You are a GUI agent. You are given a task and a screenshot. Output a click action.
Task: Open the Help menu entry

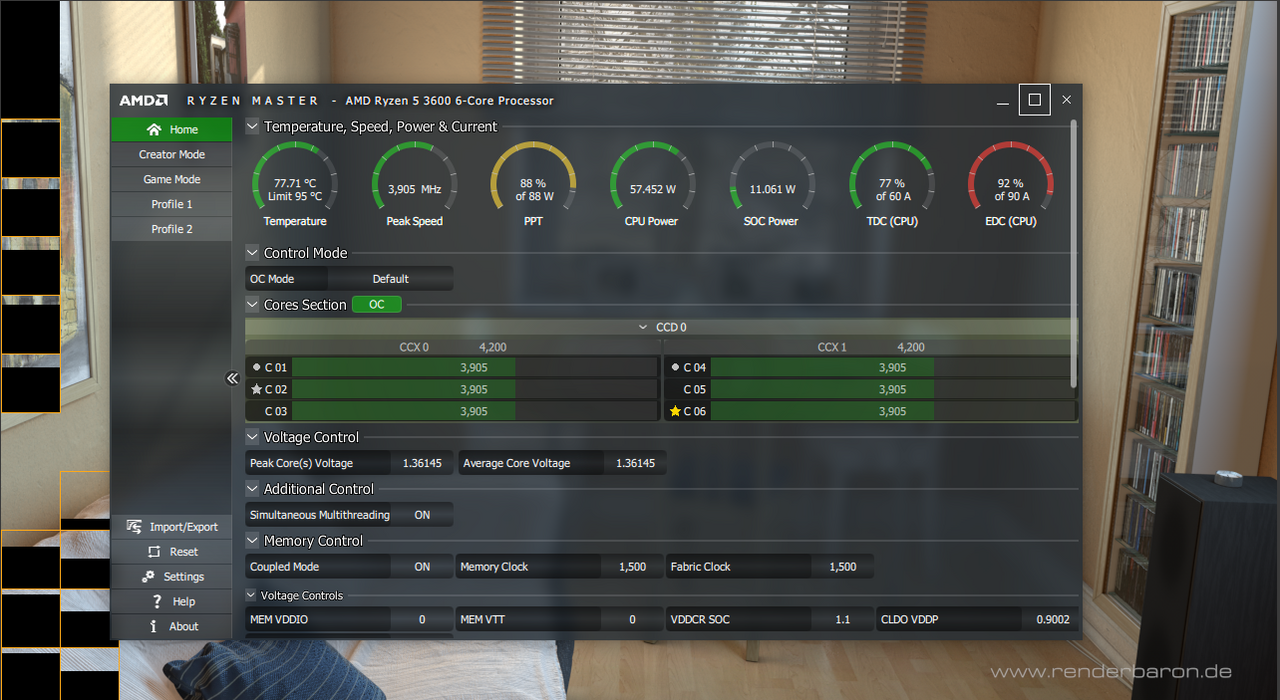pos(171,602)
